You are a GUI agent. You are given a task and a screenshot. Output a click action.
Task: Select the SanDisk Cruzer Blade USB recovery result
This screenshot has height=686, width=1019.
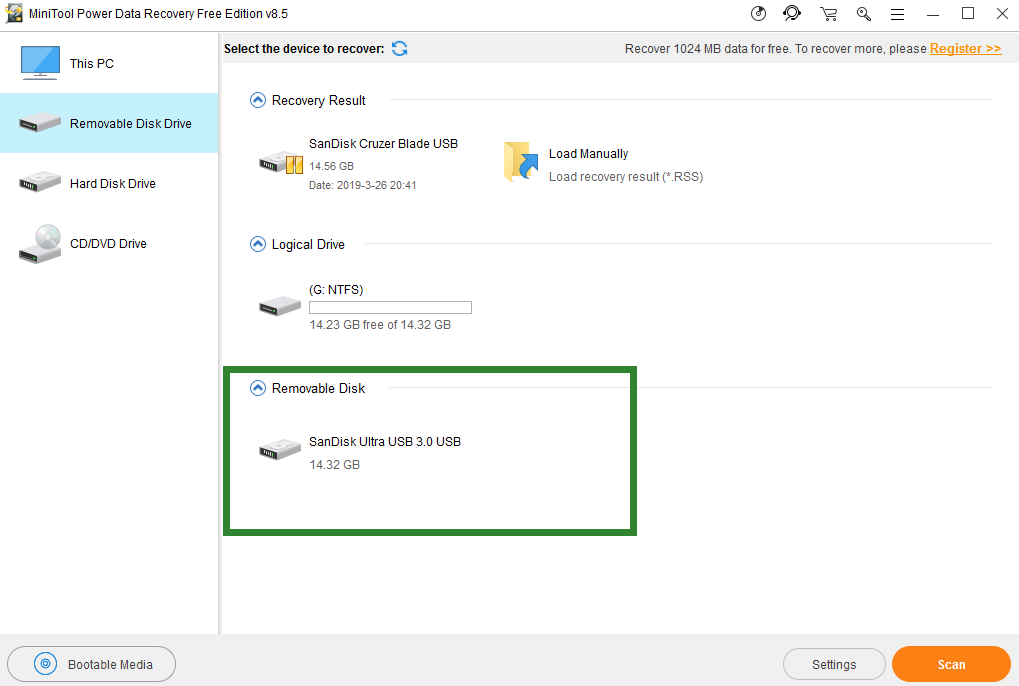tap(383, 144)
